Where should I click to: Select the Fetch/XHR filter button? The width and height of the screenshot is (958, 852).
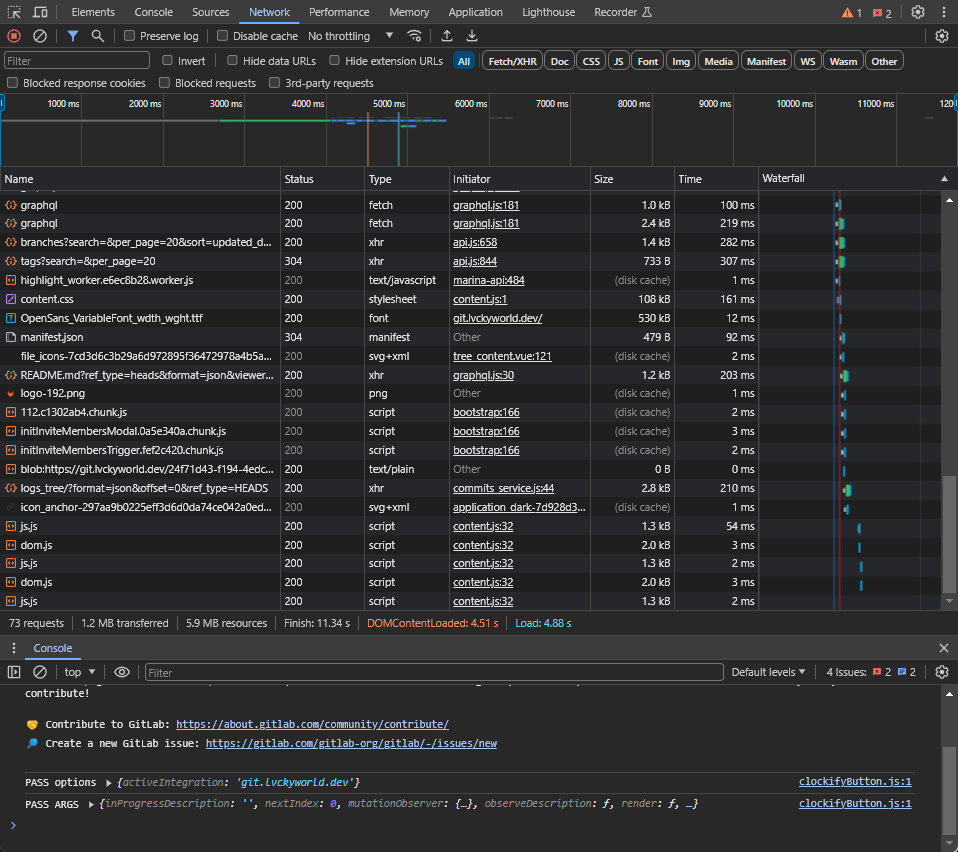510,61
